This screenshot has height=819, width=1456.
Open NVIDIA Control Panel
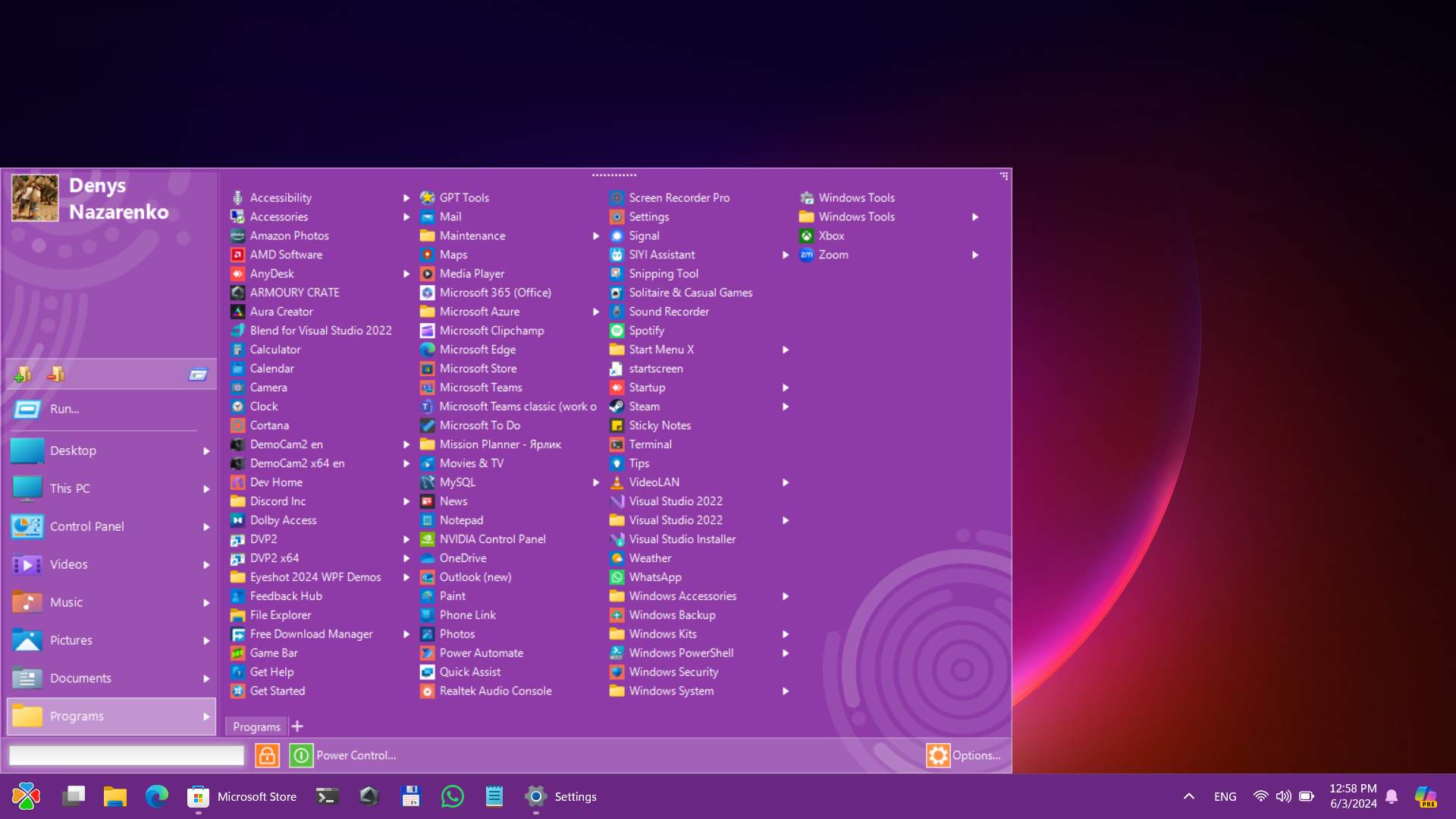483,539
